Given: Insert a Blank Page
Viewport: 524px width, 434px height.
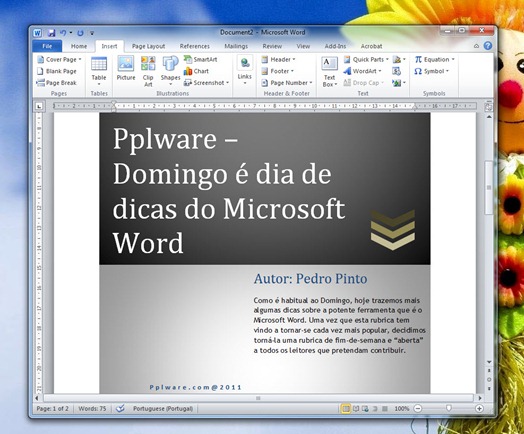Looking at the screenshot, I should pos(57,71).
